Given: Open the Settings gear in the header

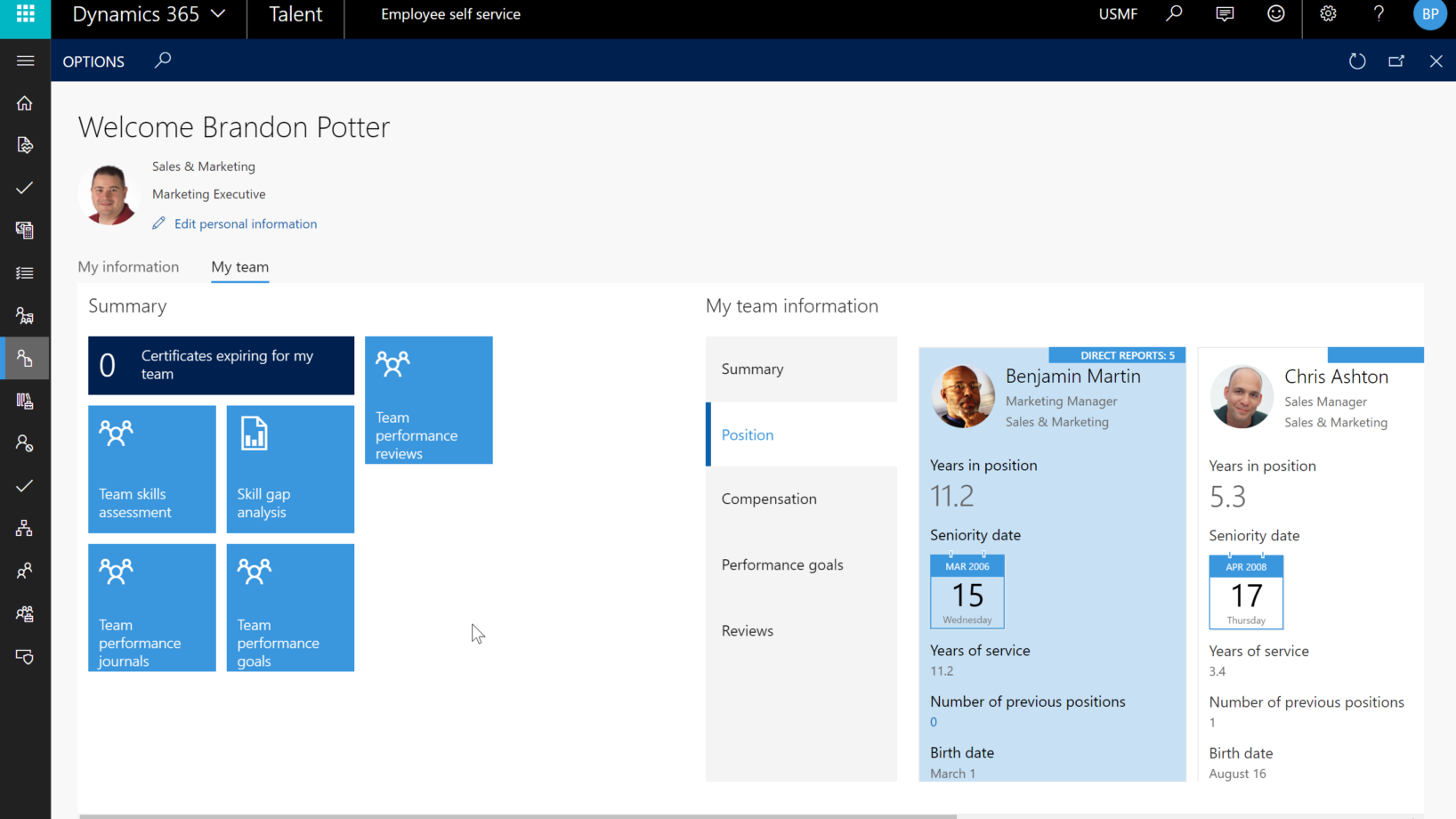Looking at the screenshot, I should click(1328, 13).
